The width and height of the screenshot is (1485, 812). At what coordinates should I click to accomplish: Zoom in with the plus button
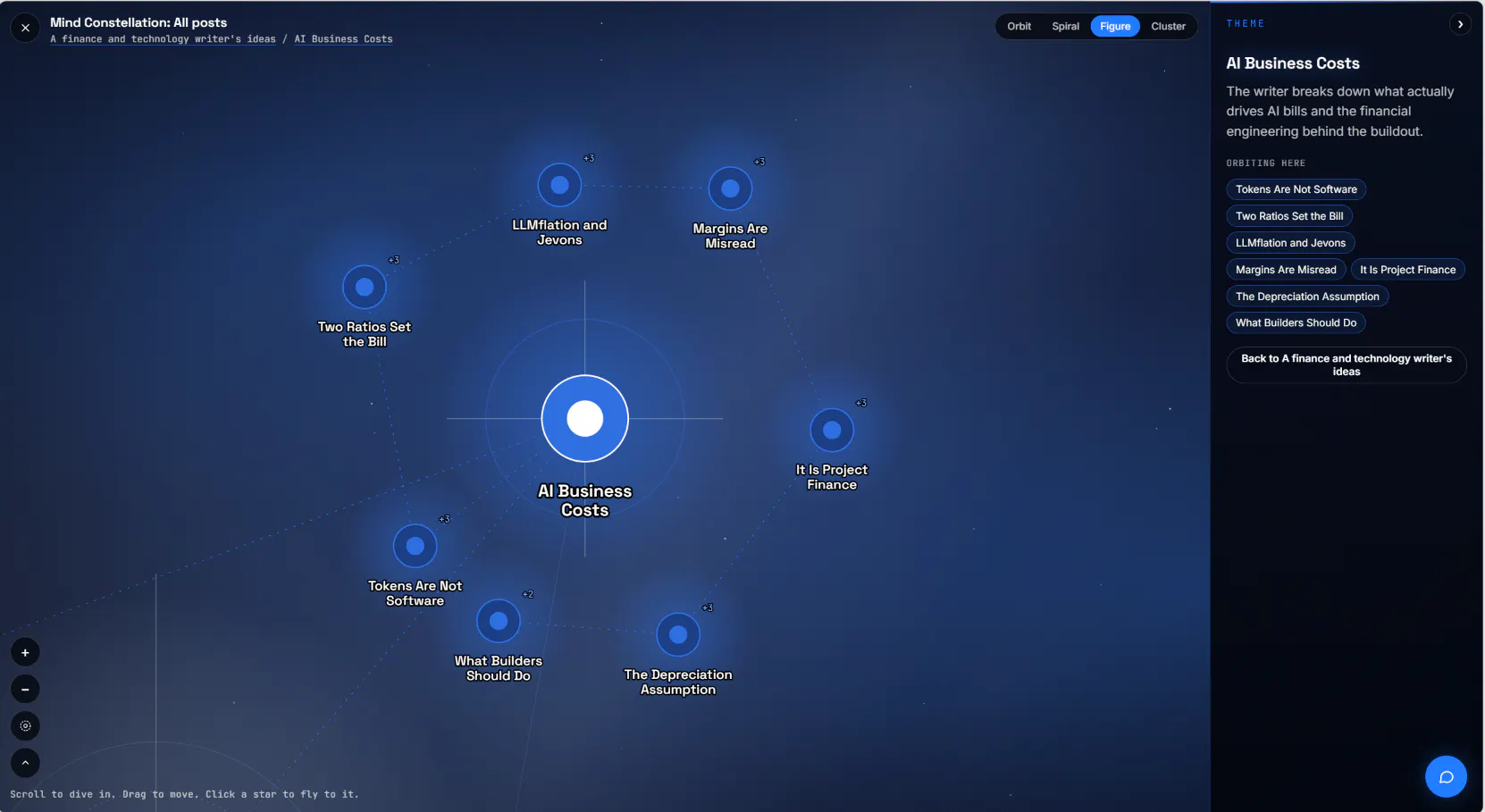click(x=25, y=653)
